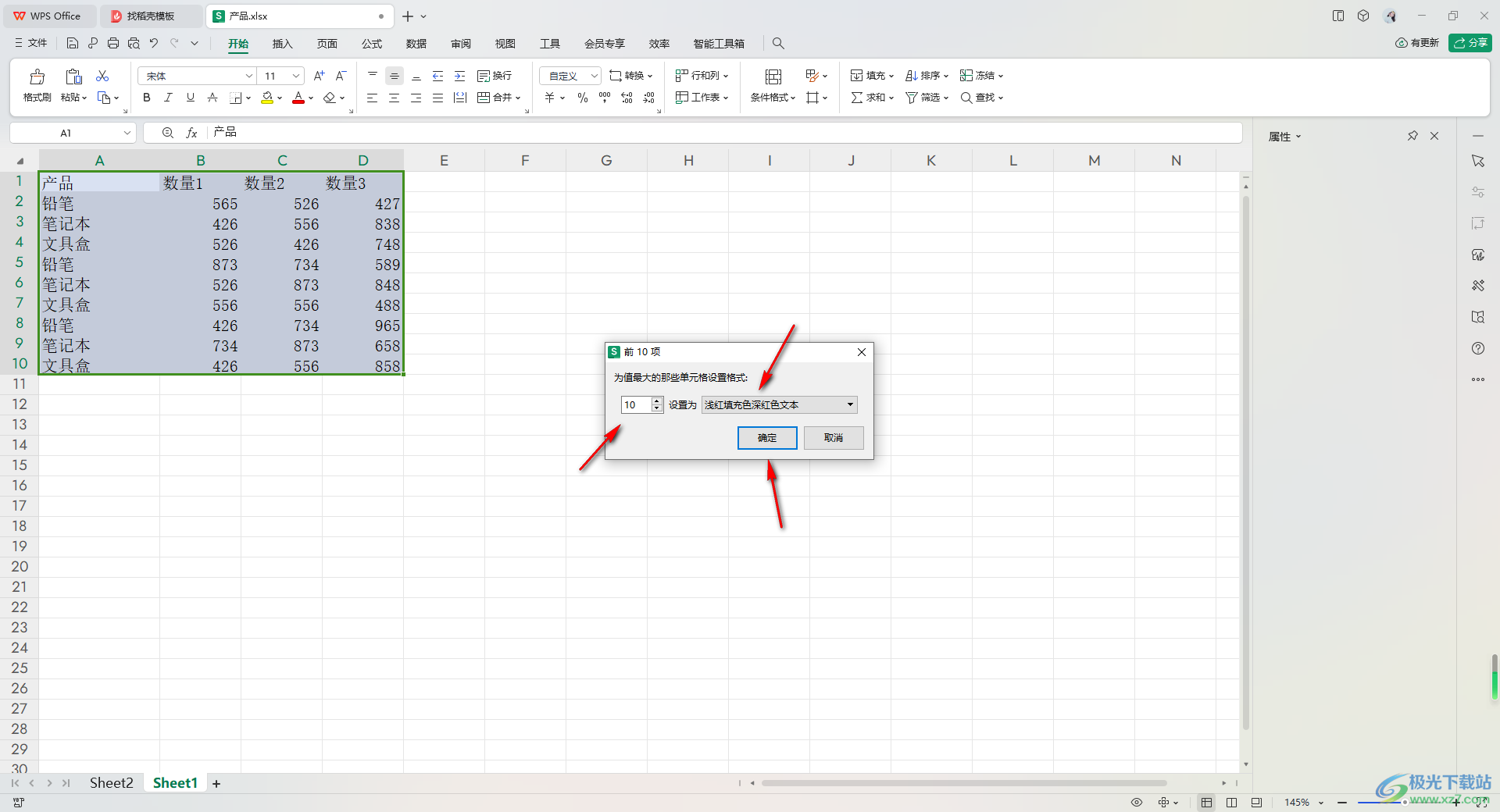Viewport: 1500px width, 812px height.
Task: Click the percent style icon
Action: [x=583, y=98]
